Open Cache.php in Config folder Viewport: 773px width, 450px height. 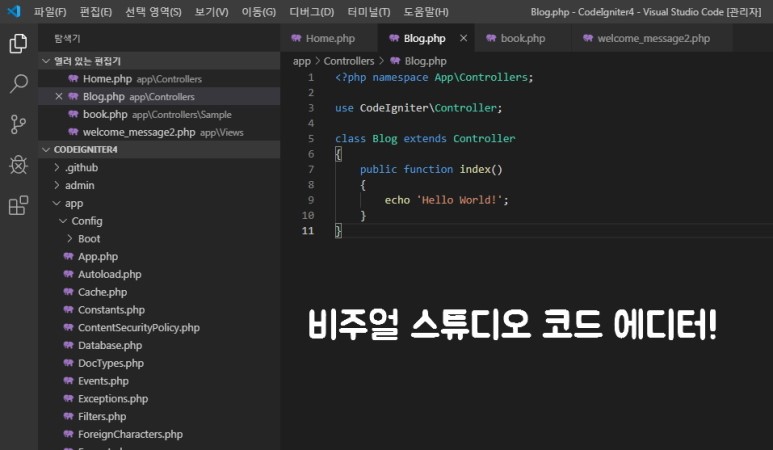[x=159, y=292]
